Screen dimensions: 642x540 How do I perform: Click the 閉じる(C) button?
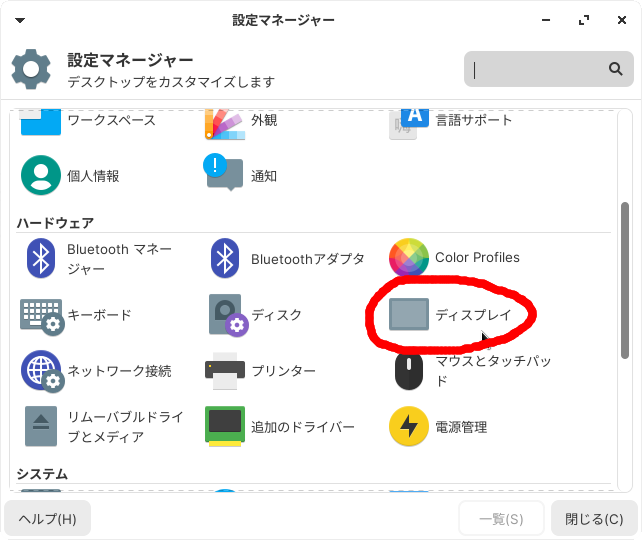pyautogui.click(x=594, y=519)
